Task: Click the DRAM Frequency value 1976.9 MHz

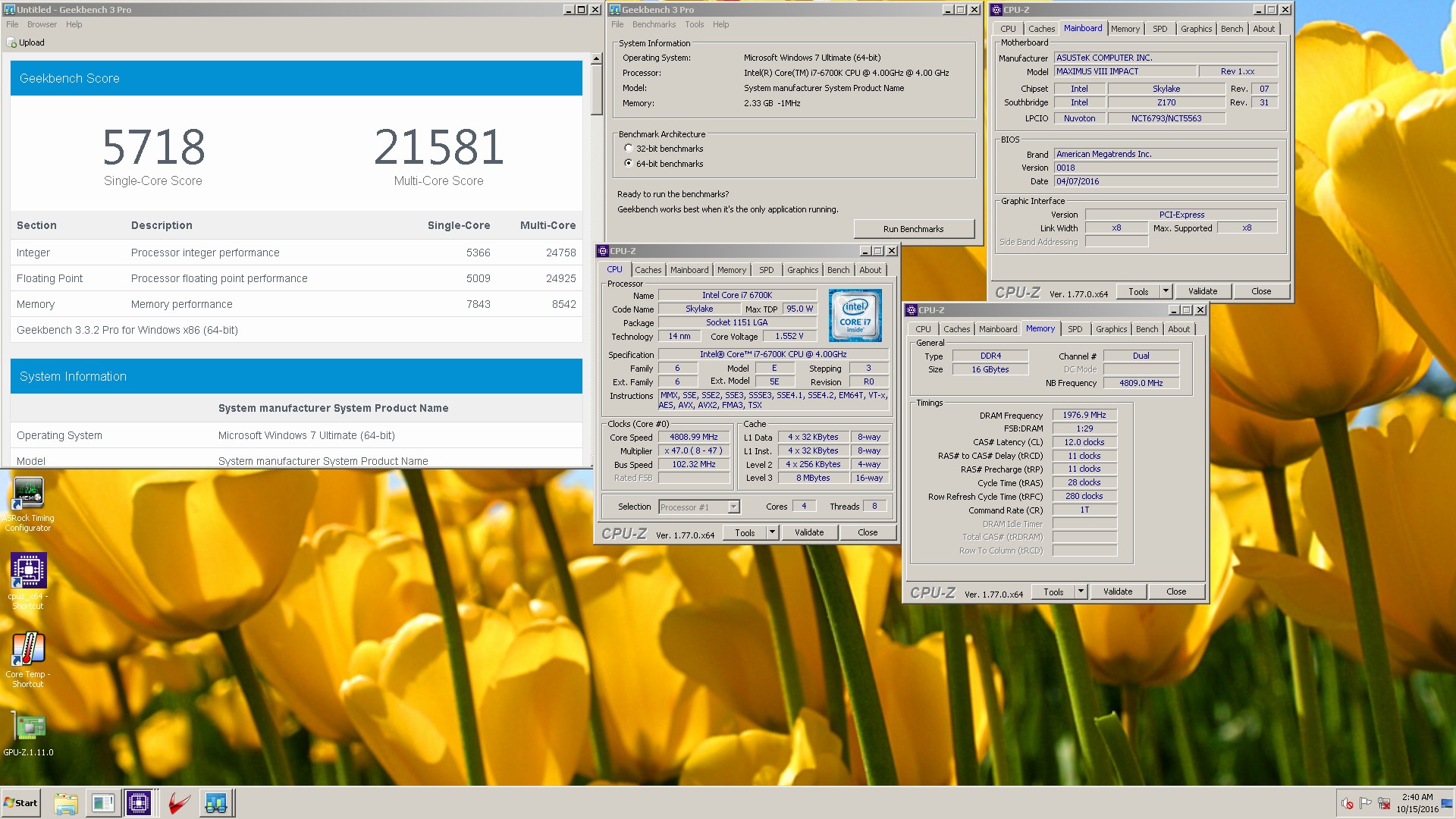Action: (x=1084, y=415)
